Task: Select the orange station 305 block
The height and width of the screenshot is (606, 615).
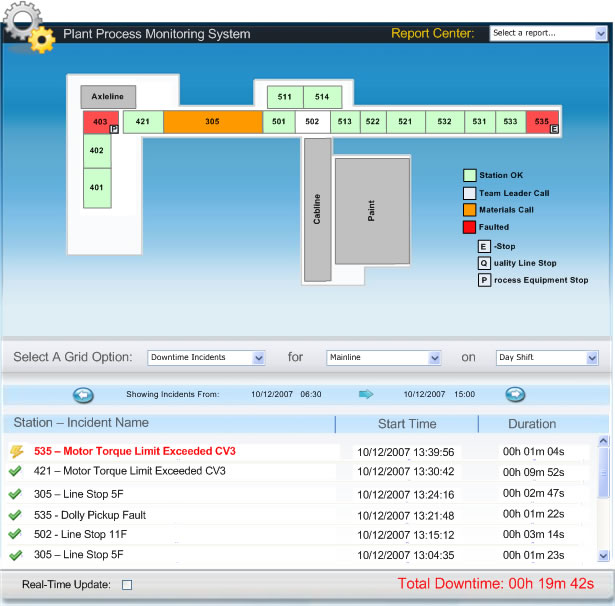Action: click(x=212, y=122)
